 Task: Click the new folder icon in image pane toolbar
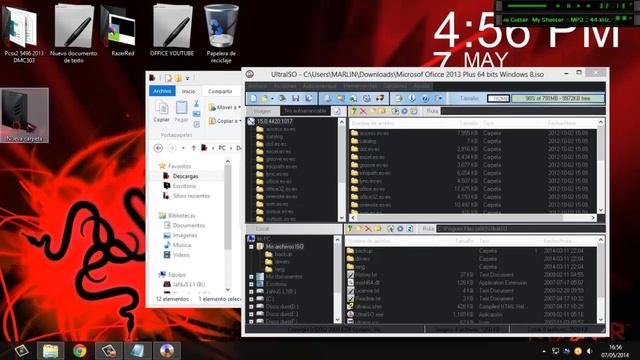pos(372,111)
